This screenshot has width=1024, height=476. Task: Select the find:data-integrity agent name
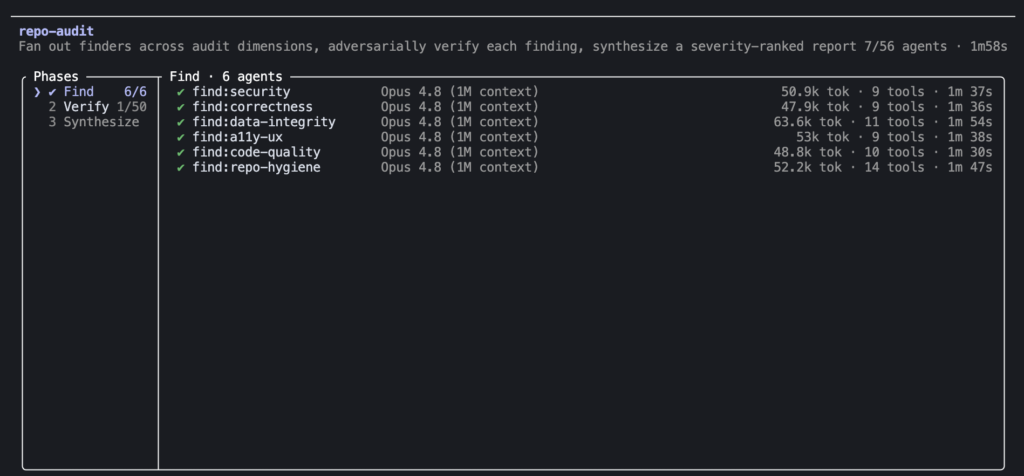(x=264, y=122)
